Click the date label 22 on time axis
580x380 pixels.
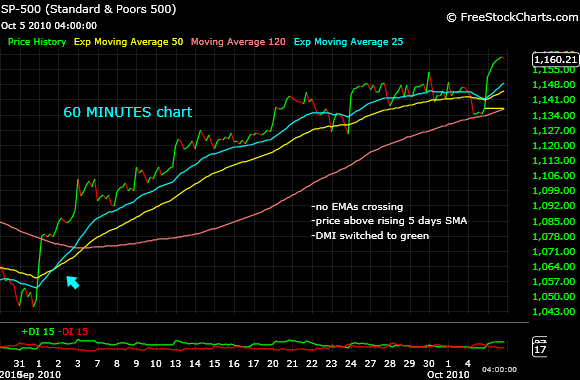312,364
